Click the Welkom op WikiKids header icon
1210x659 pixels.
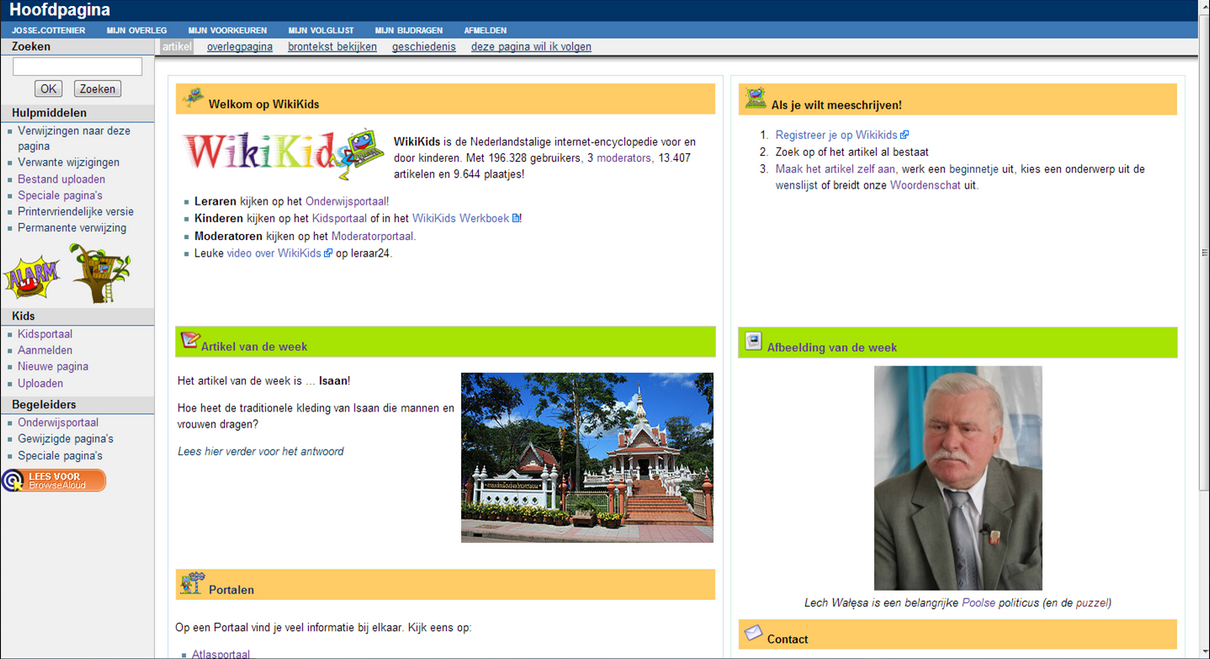(194, 98)
